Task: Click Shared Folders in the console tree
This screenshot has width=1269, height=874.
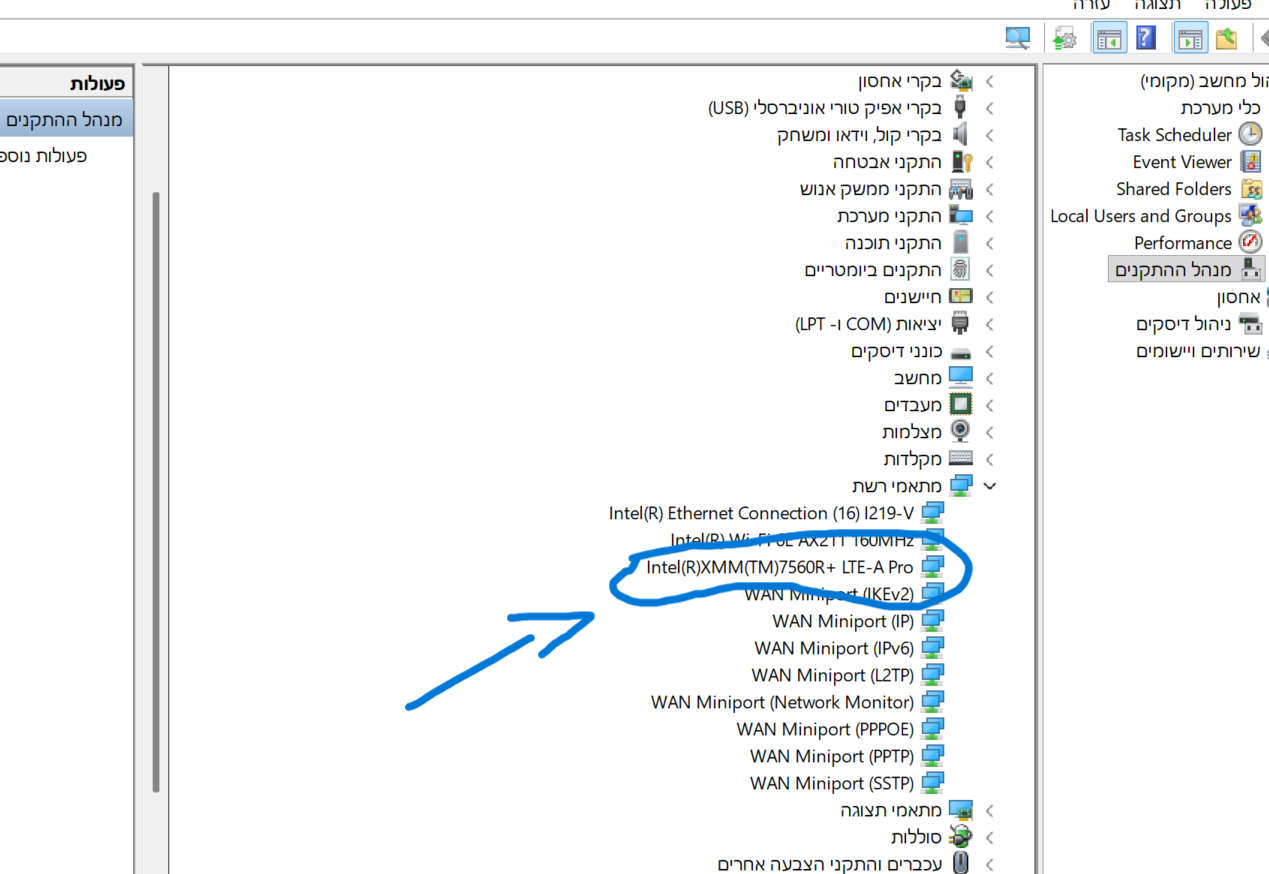Action: (1173, 189)
